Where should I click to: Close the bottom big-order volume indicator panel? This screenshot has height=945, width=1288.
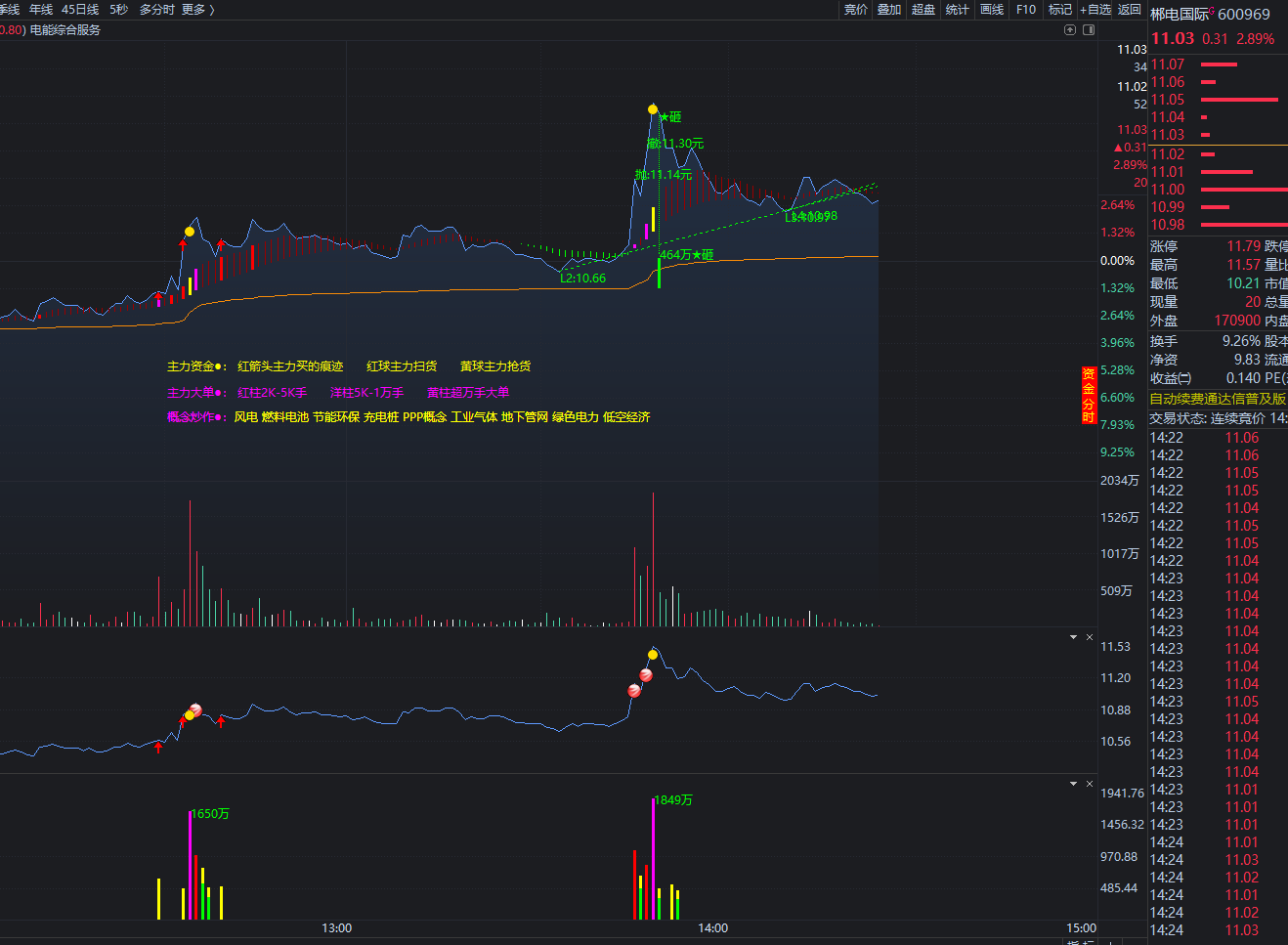coord(1090,784)
